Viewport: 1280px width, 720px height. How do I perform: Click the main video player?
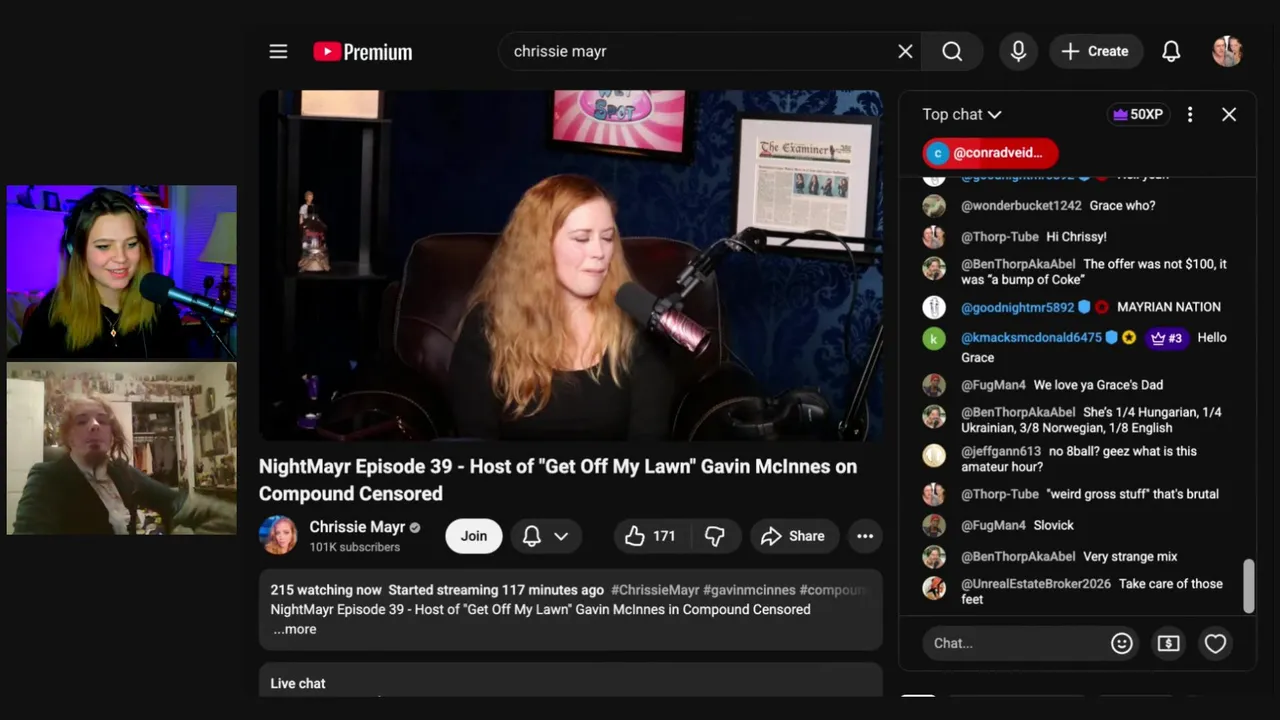coord(570,265)
